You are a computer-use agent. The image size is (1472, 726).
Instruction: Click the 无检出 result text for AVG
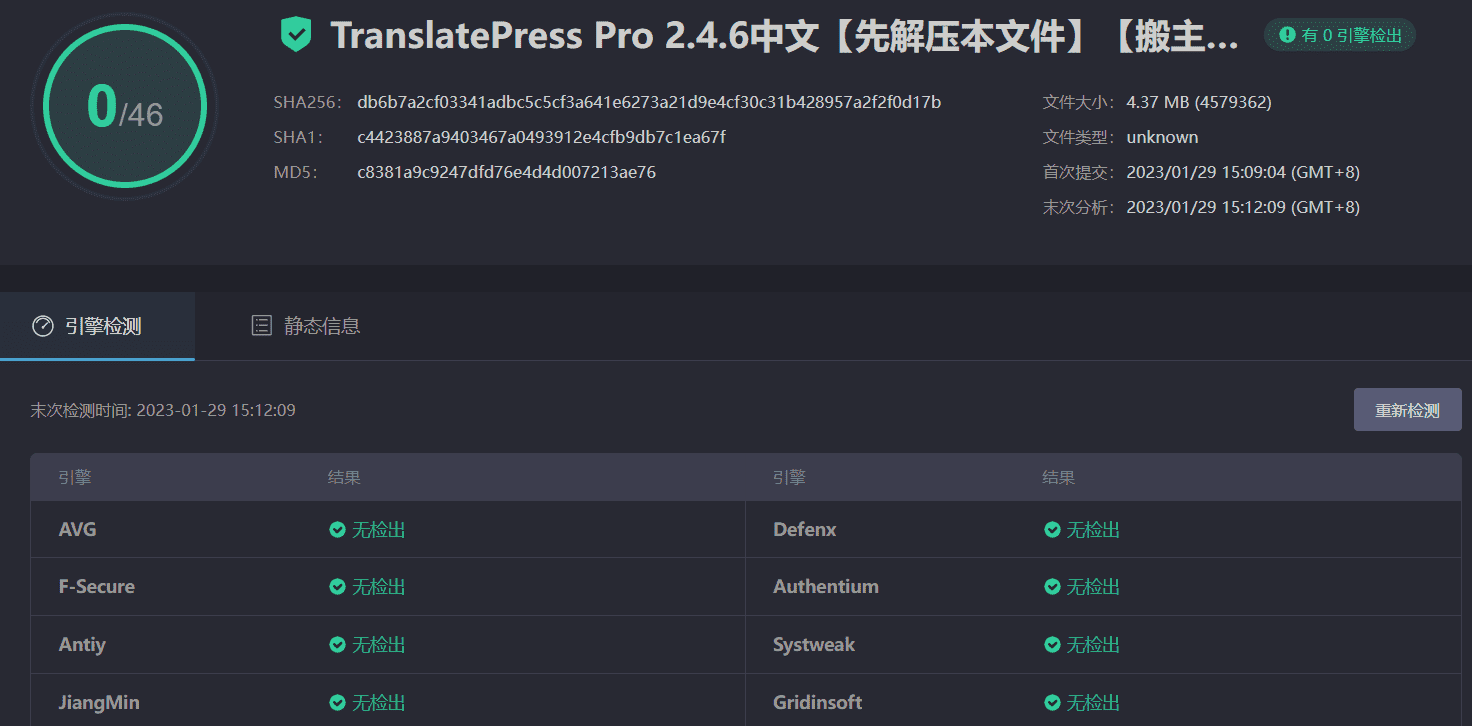(379, 530)
